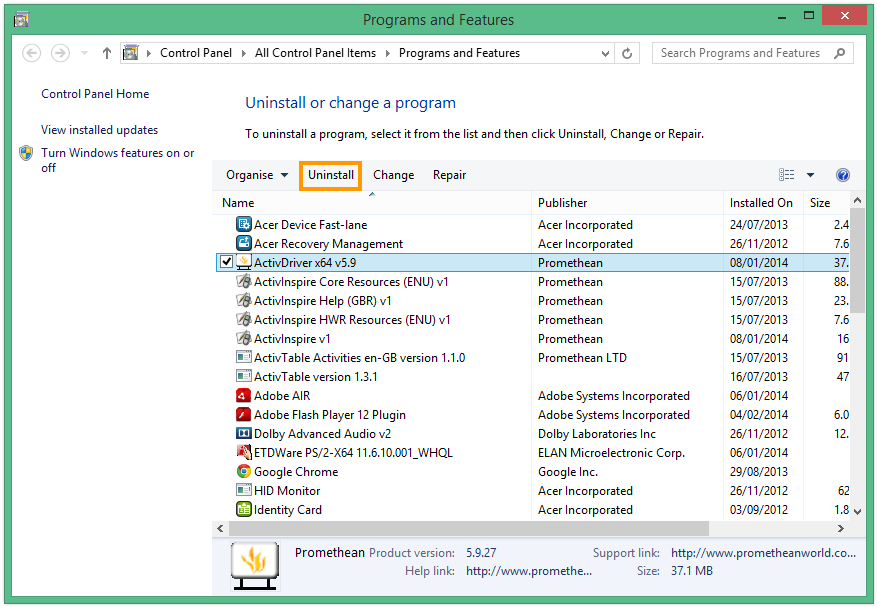The height and width of the screenshot is (607, 877).
Task: Sort by the Installed On column header
Action: (x=763, y=203)
